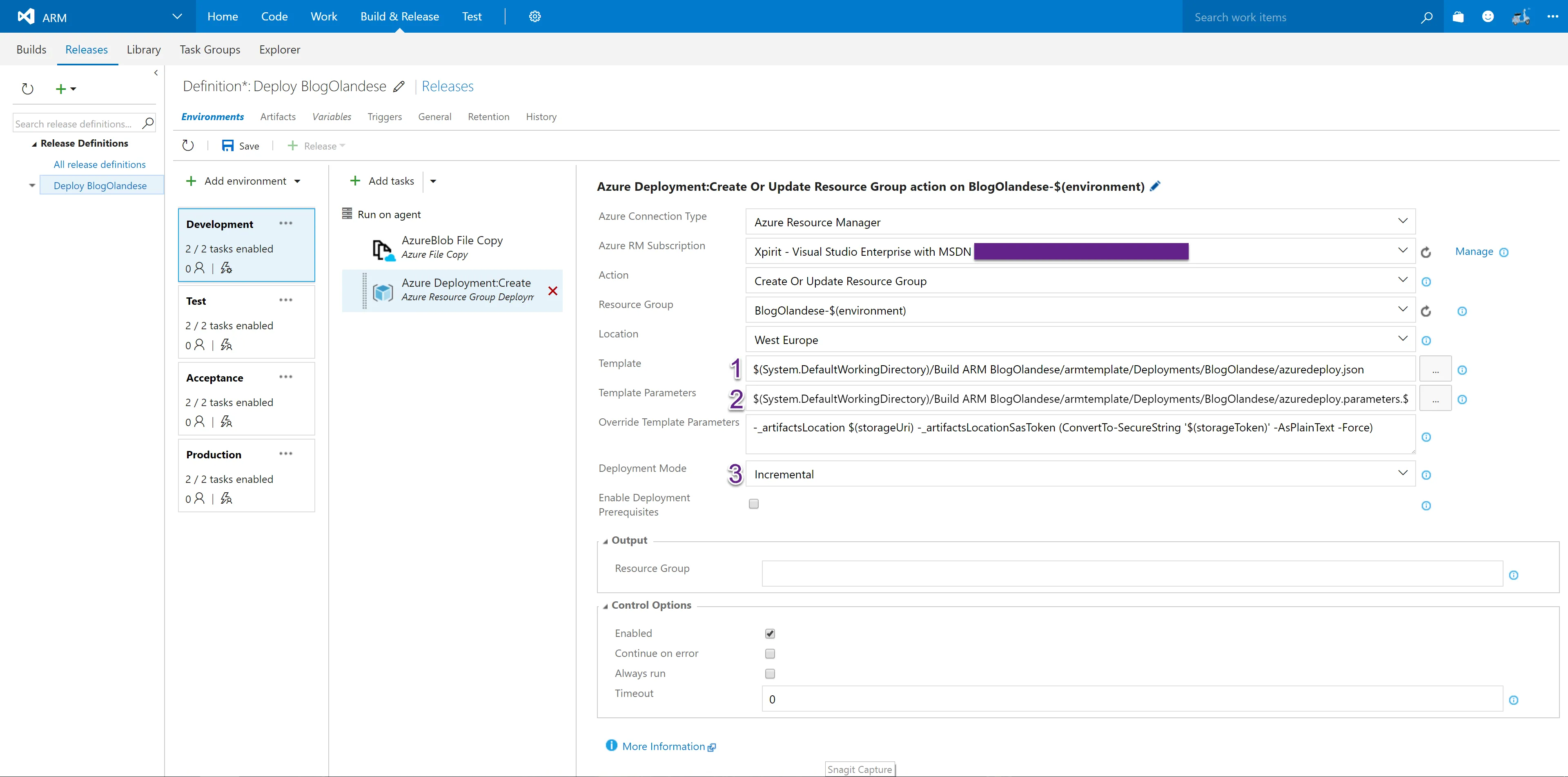
Task: Show info for Deployment Mode
Action: pos(1426,475)
